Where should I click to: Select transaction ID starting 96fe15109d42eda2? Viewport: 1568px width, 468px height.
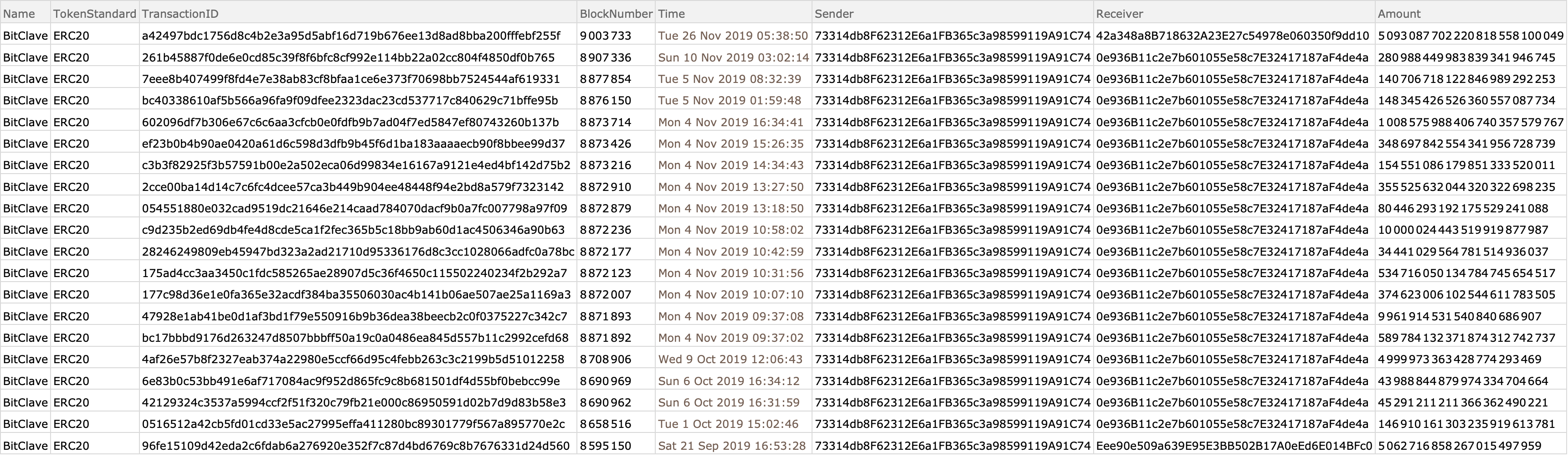pyautogui.click(x=355, y=446)
